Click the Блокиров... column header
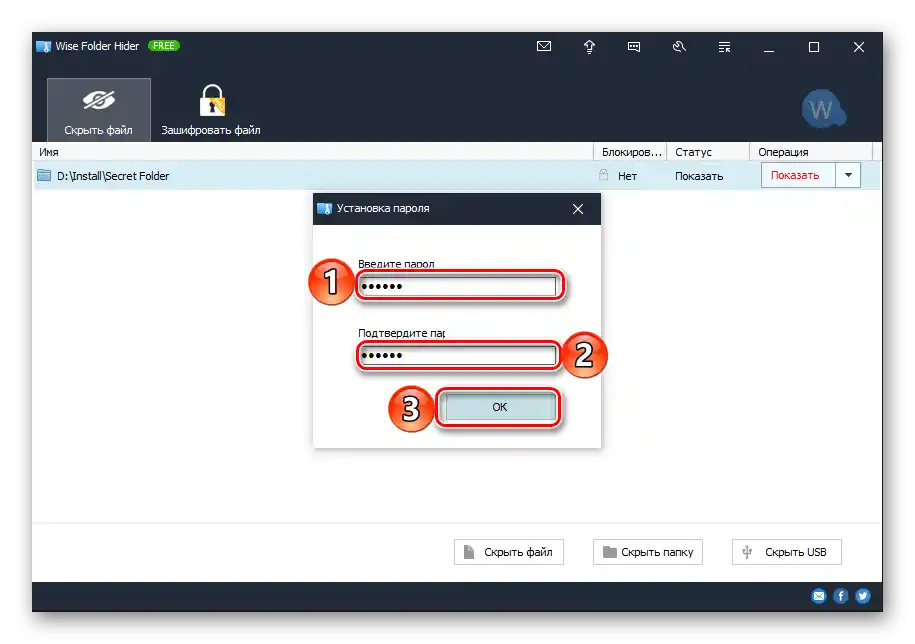The width and height of the screenshot is (915, 644). (x=630, y=152)
